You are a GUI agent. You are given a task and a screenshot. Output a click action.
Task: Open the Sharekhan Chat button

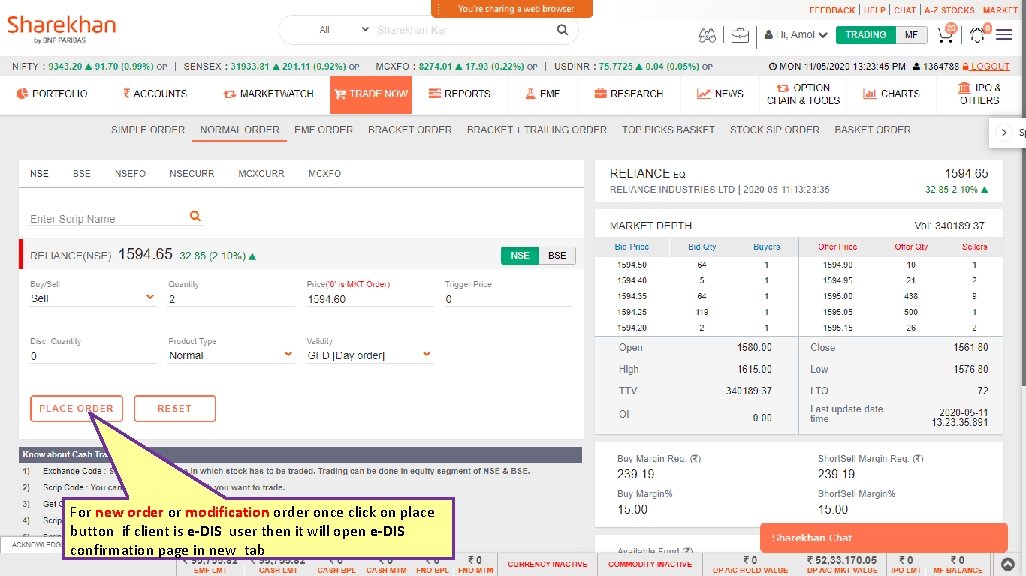(883, 537)
